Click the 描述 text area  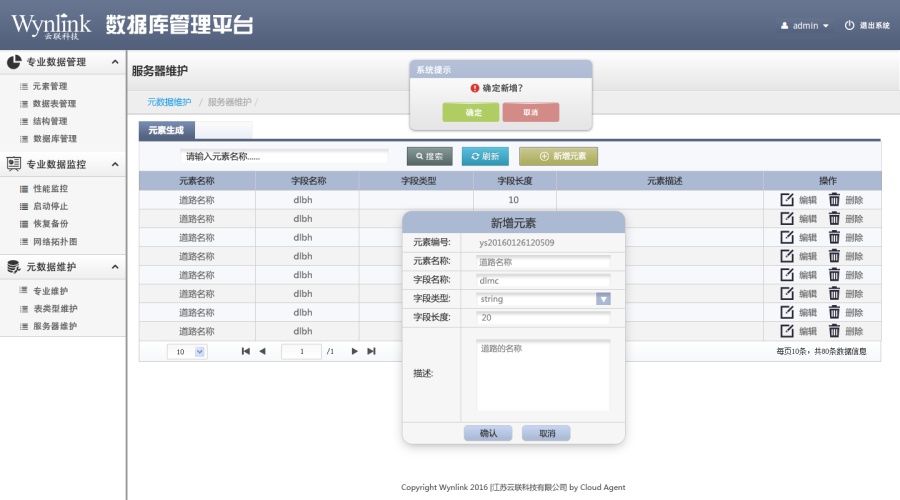coord(543,375)
